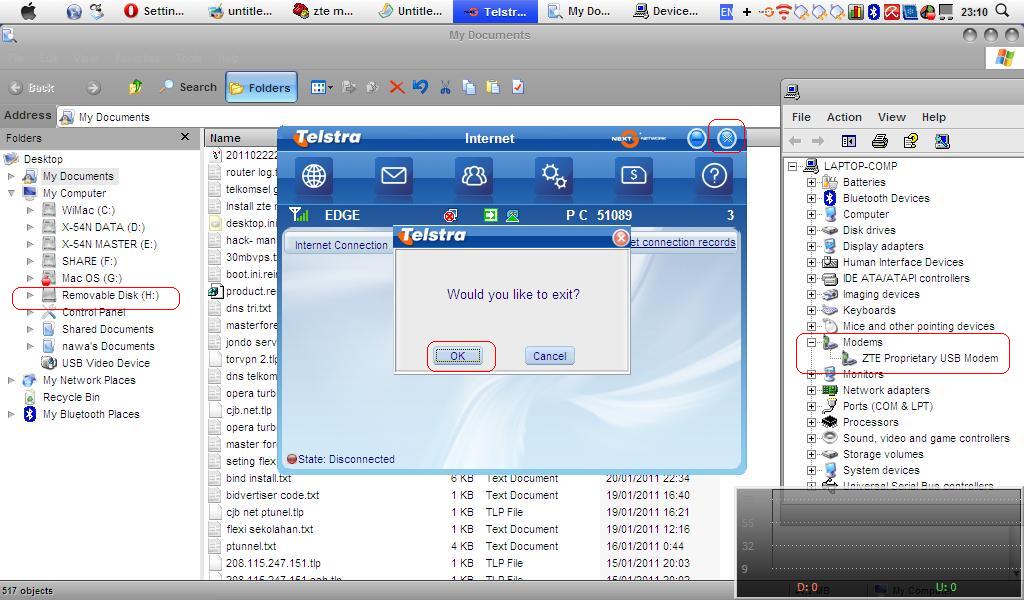Expand Network adapters in Device Manager
Image resolution: width=1024 pixels, height=600 pixels.
[811, 390]
